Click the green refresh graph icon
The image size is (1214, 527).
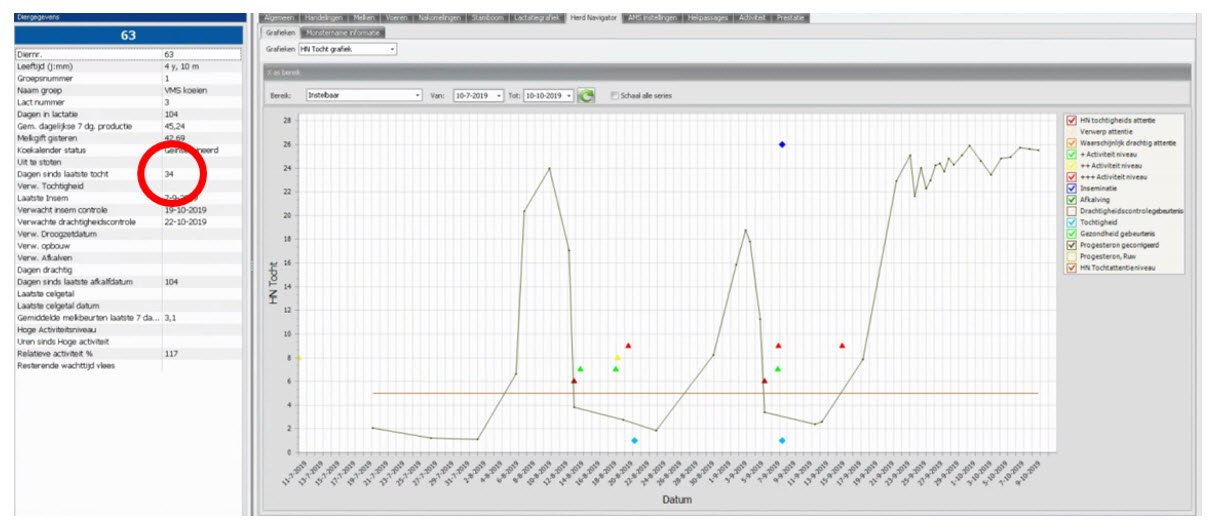(586, 96)
